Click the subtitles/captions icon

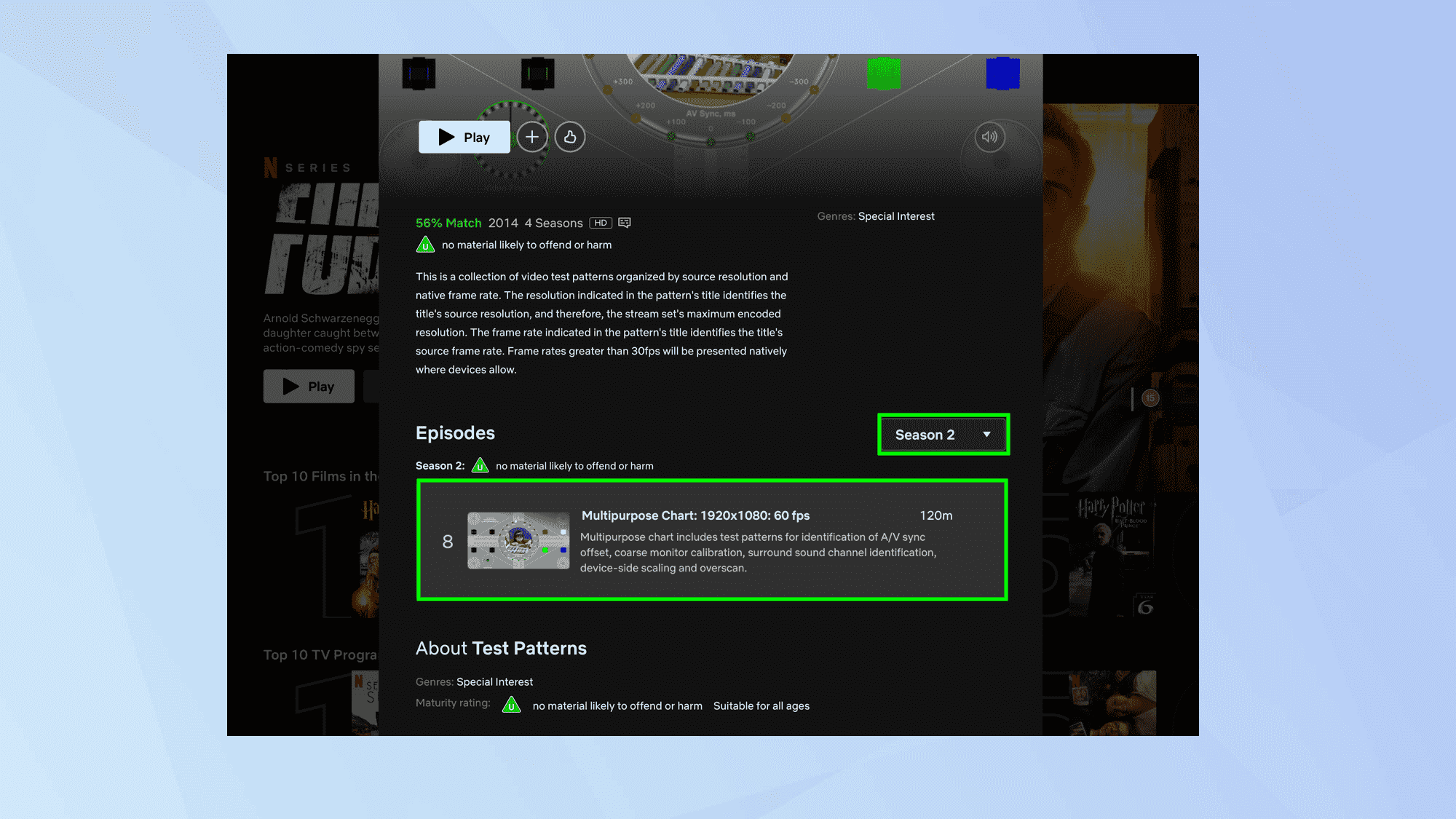[x=624, y=222]
